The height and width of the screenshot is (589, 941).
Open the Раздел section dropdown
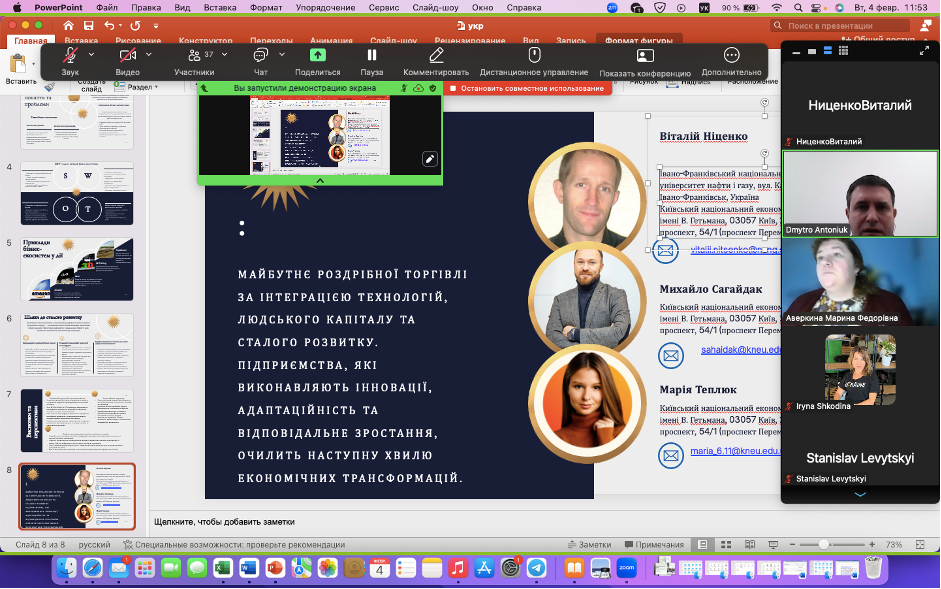(137, 87)
